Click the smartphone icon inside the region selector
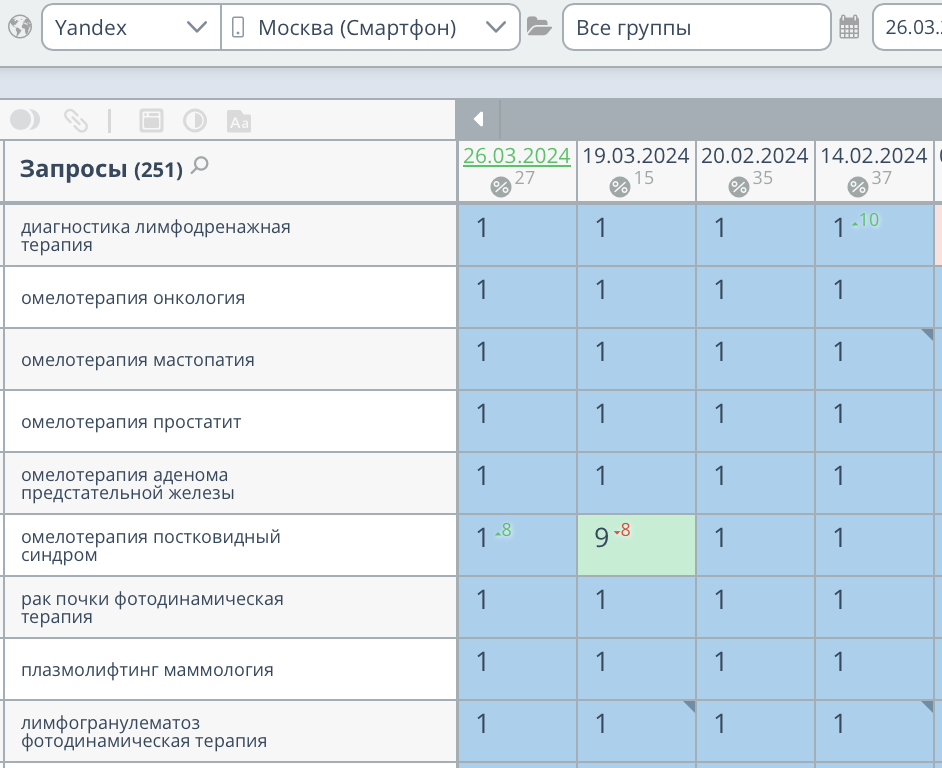Viewport: 942px width, 768px height. tap(239, 27)
